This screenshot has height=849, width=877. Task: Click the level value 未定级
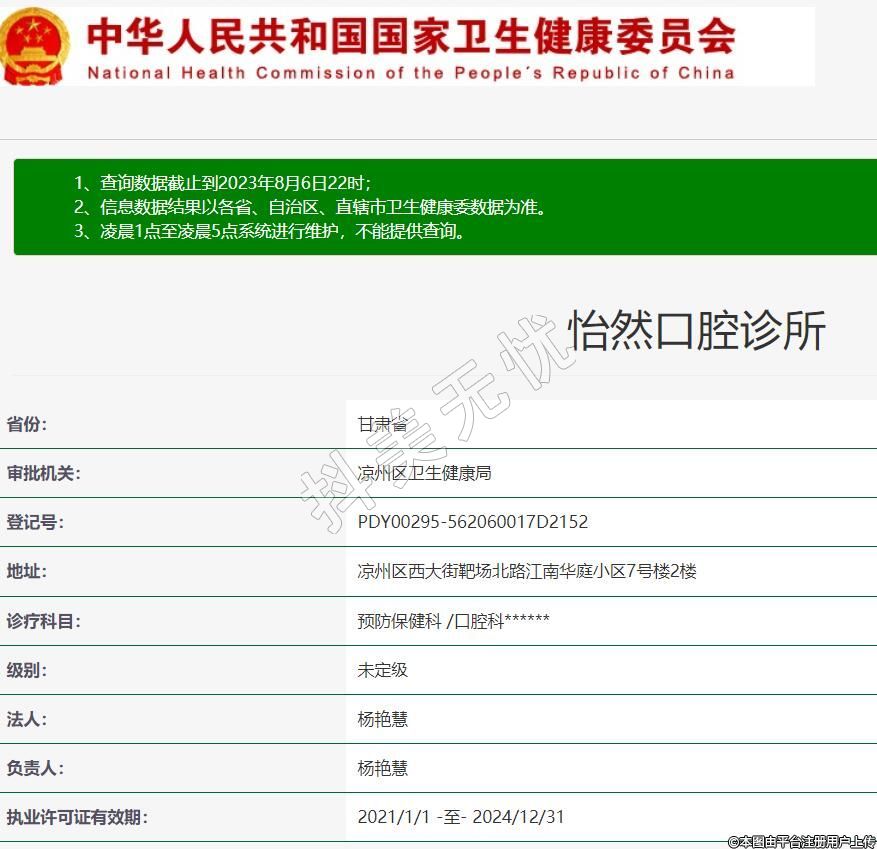tap(382, 670)
